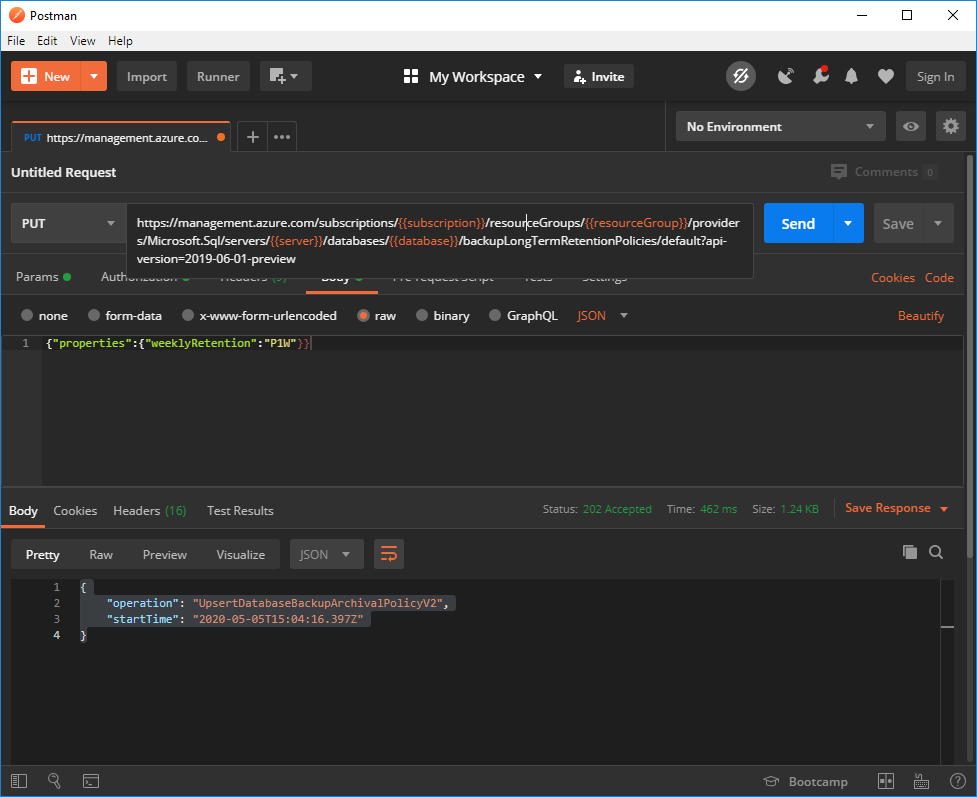The height and width of the screenshot is (797, 977).
Task: Select the Visualize response view
Action: point(241,554)
